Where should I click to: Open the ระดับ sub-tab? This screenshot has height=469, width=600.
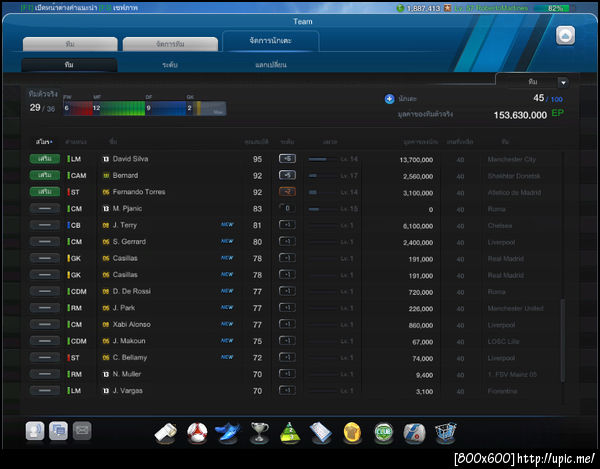170,65
